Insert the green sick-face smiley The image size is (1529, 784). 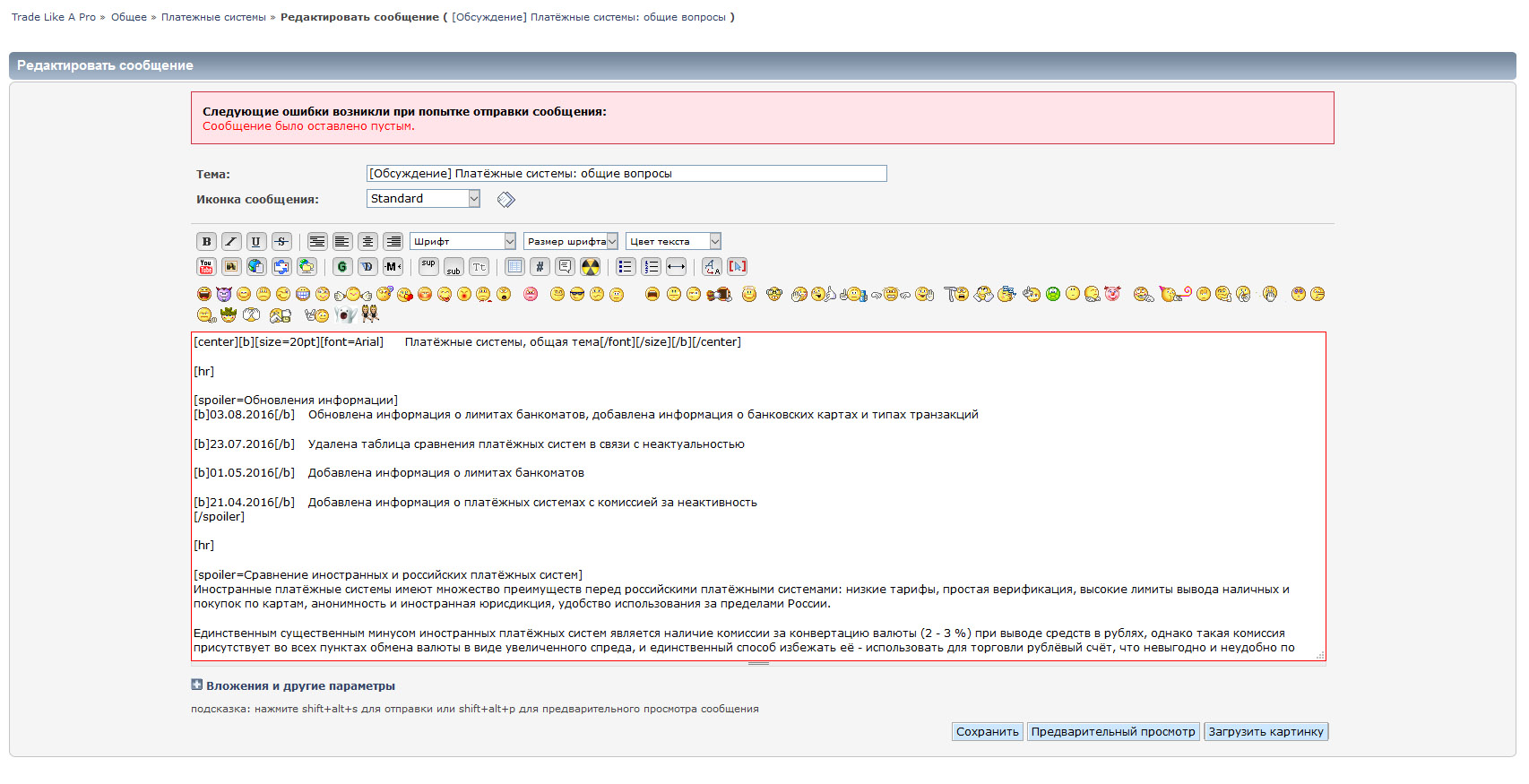click(1053, 294)
